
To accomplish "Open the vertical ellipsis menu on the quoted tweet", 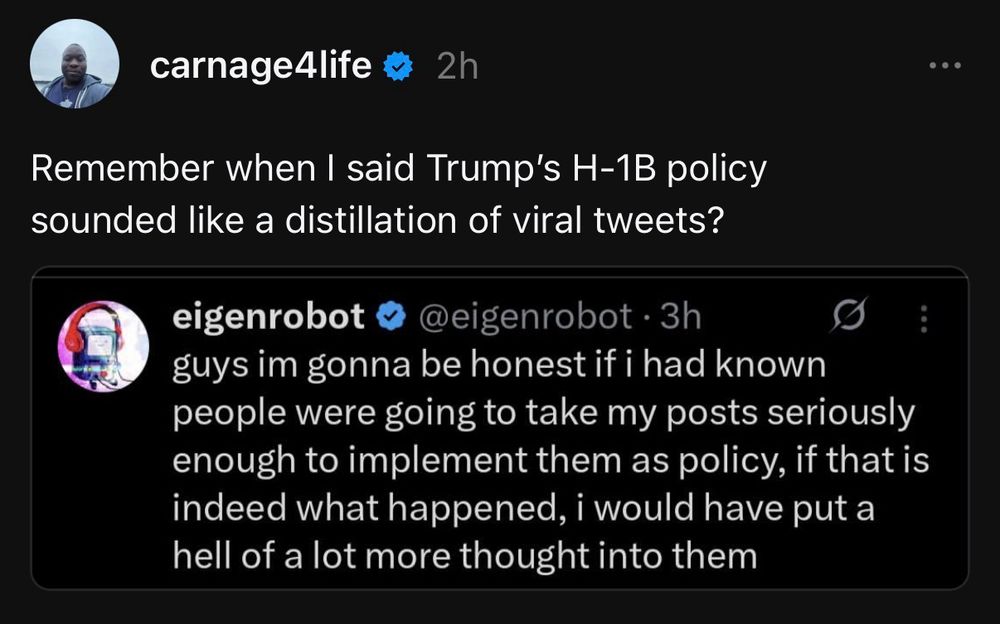I will click(923, 316).
